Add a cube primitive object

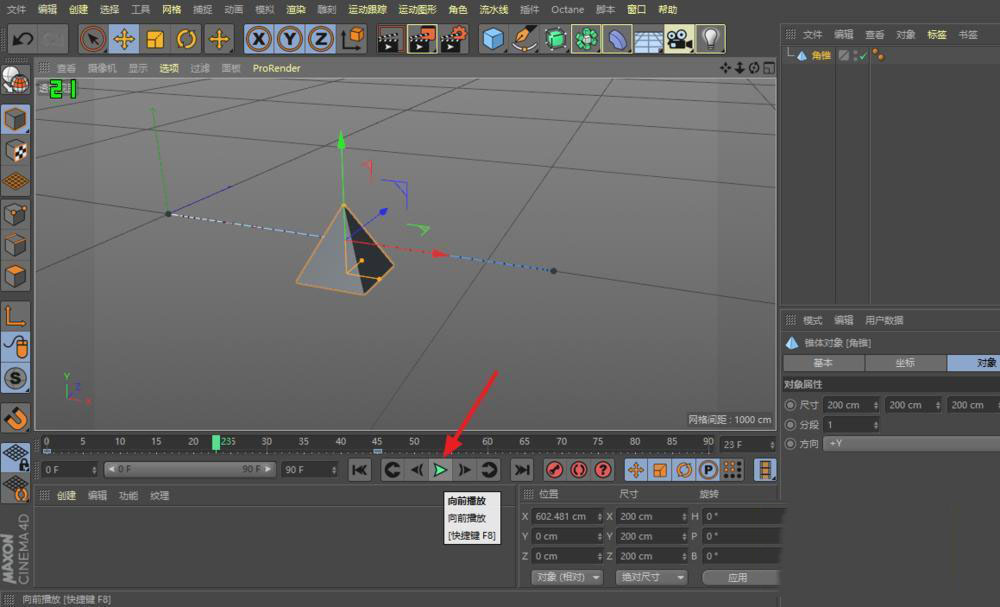493,40
